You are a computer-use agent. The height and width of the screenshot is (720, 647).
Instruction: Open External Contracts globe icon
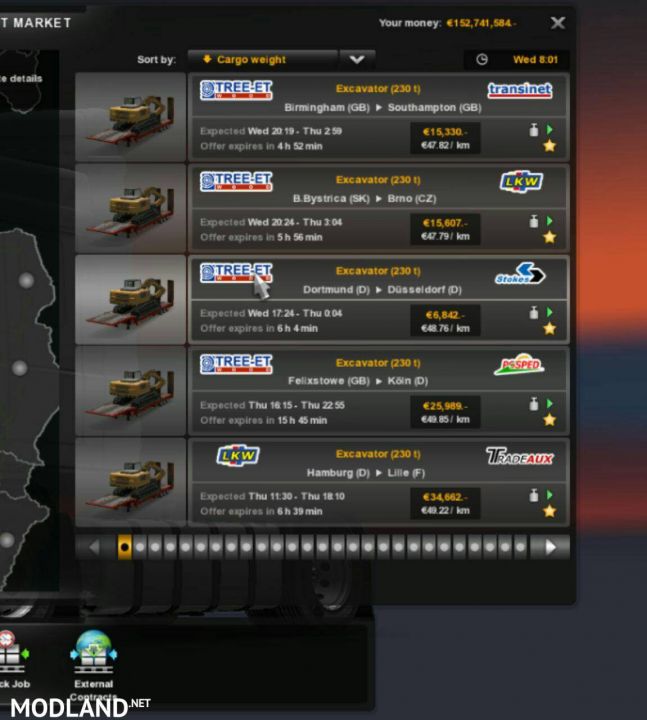tap(94, 652)
